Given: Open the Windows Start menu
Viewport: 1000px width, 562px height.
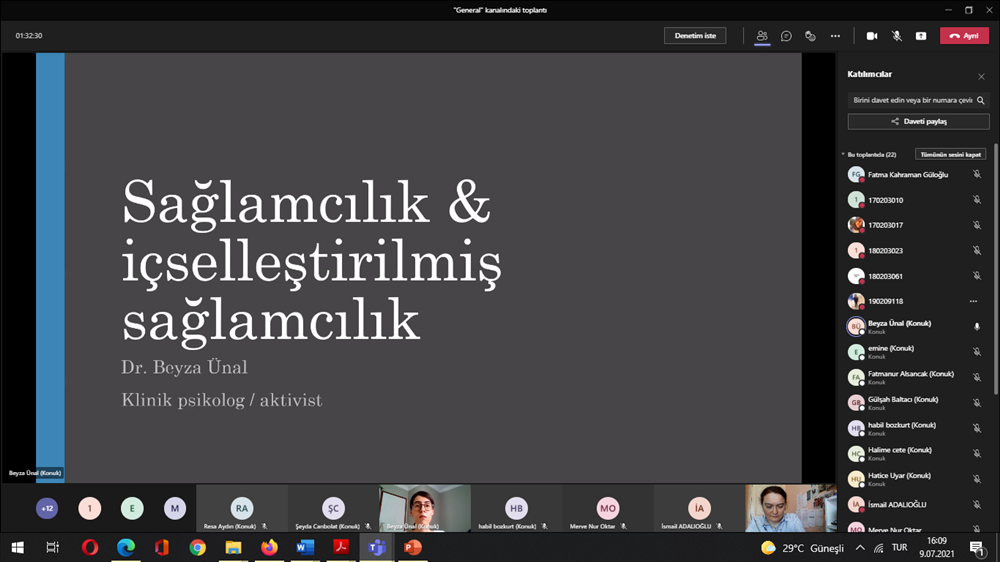Looking at the screenshot, I should coord(17,547).
